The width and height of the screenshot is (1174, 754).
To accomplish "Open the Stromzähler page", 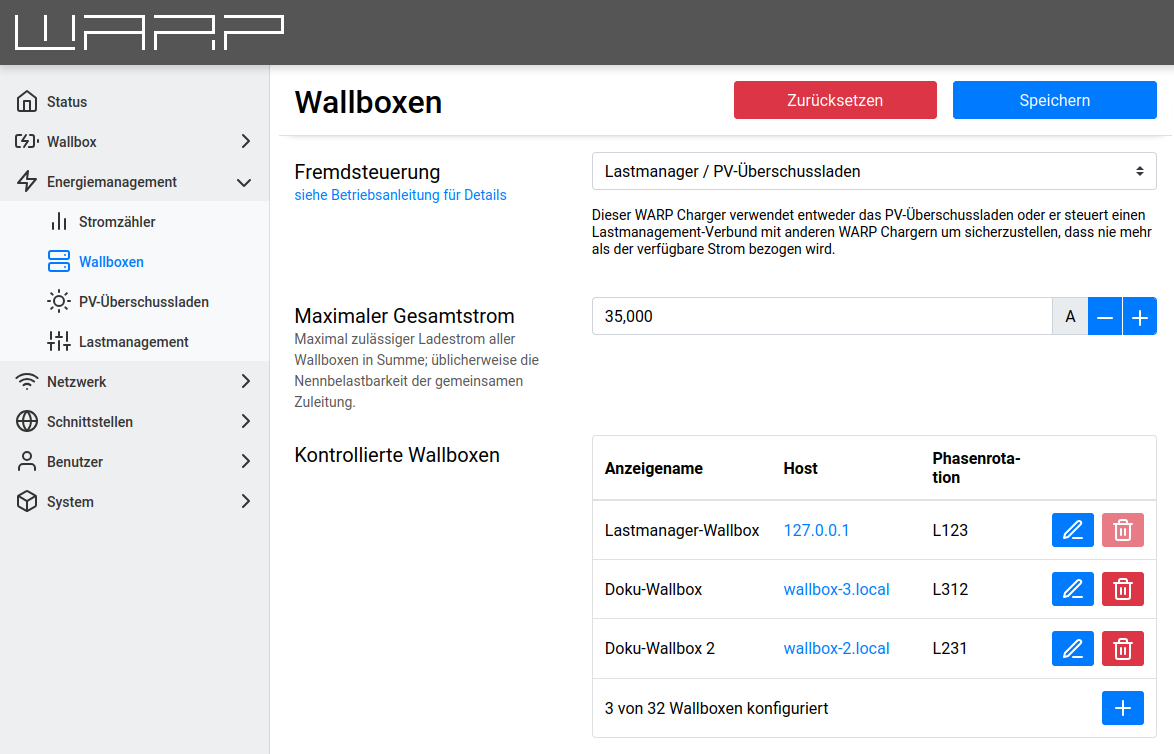I will [117, 222].
